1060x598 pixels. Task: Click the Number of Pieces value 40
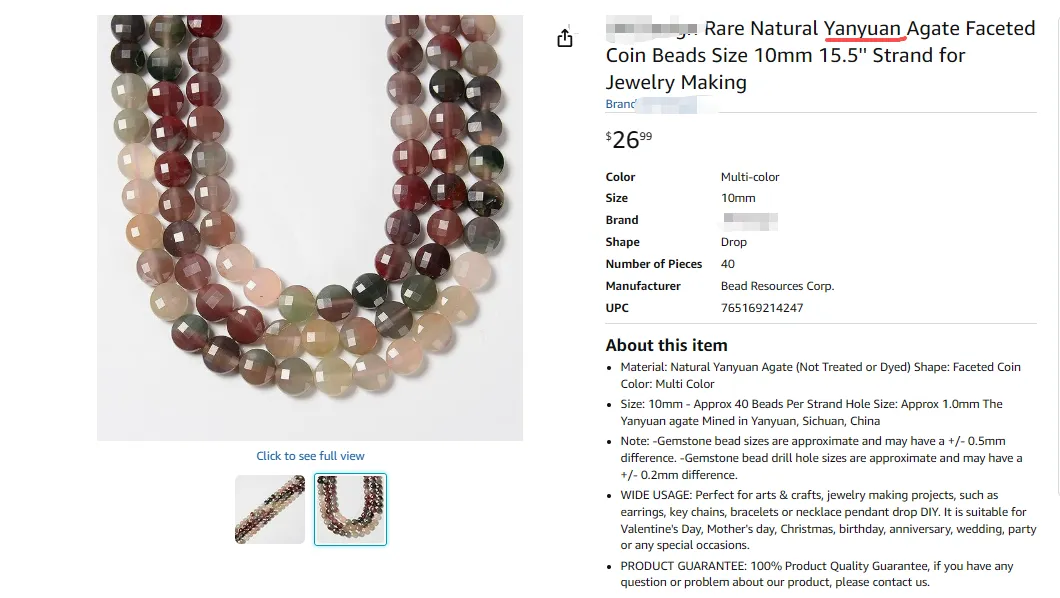(727, 264)
